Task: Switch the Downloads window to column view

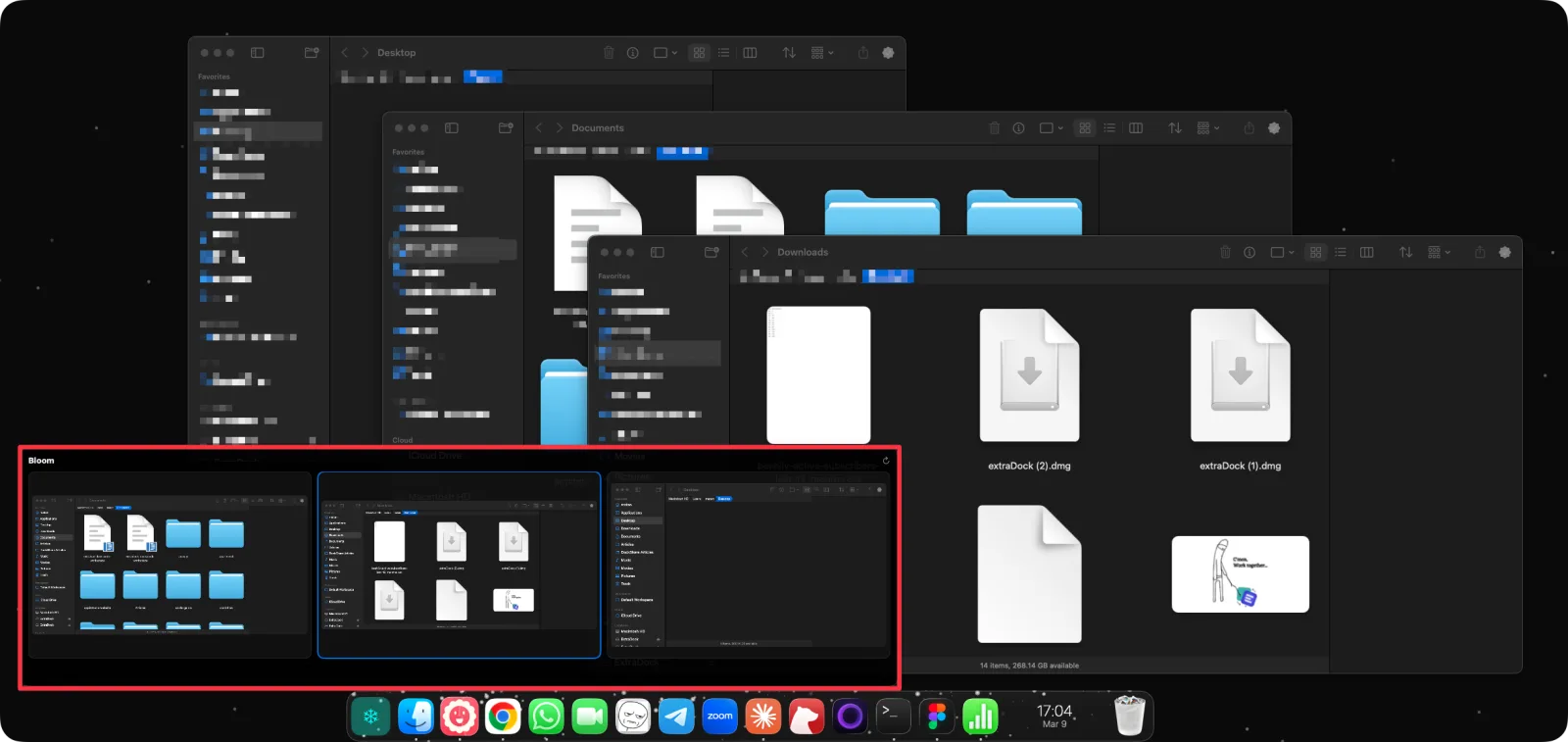Action: point(1367,252)
